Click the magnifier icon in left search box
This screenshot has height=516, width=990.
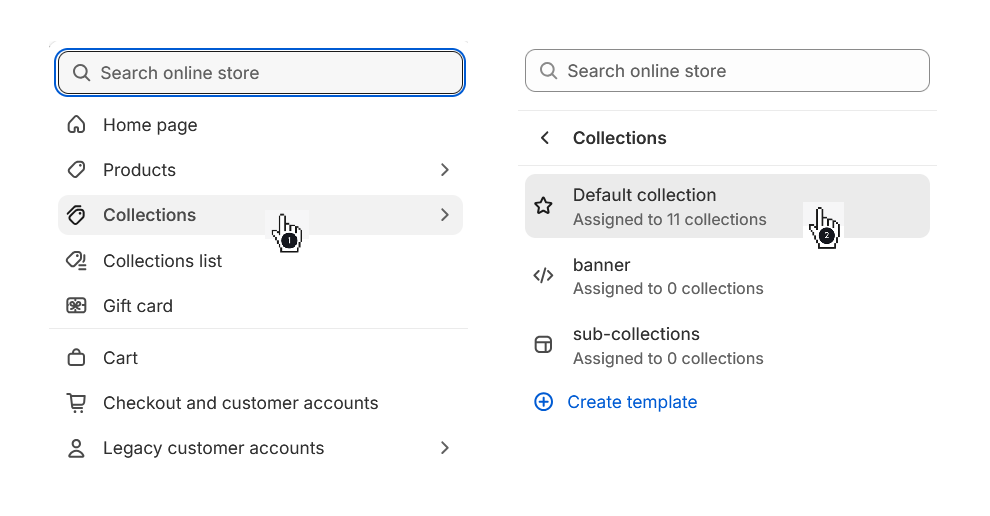(x=81, y=73)
